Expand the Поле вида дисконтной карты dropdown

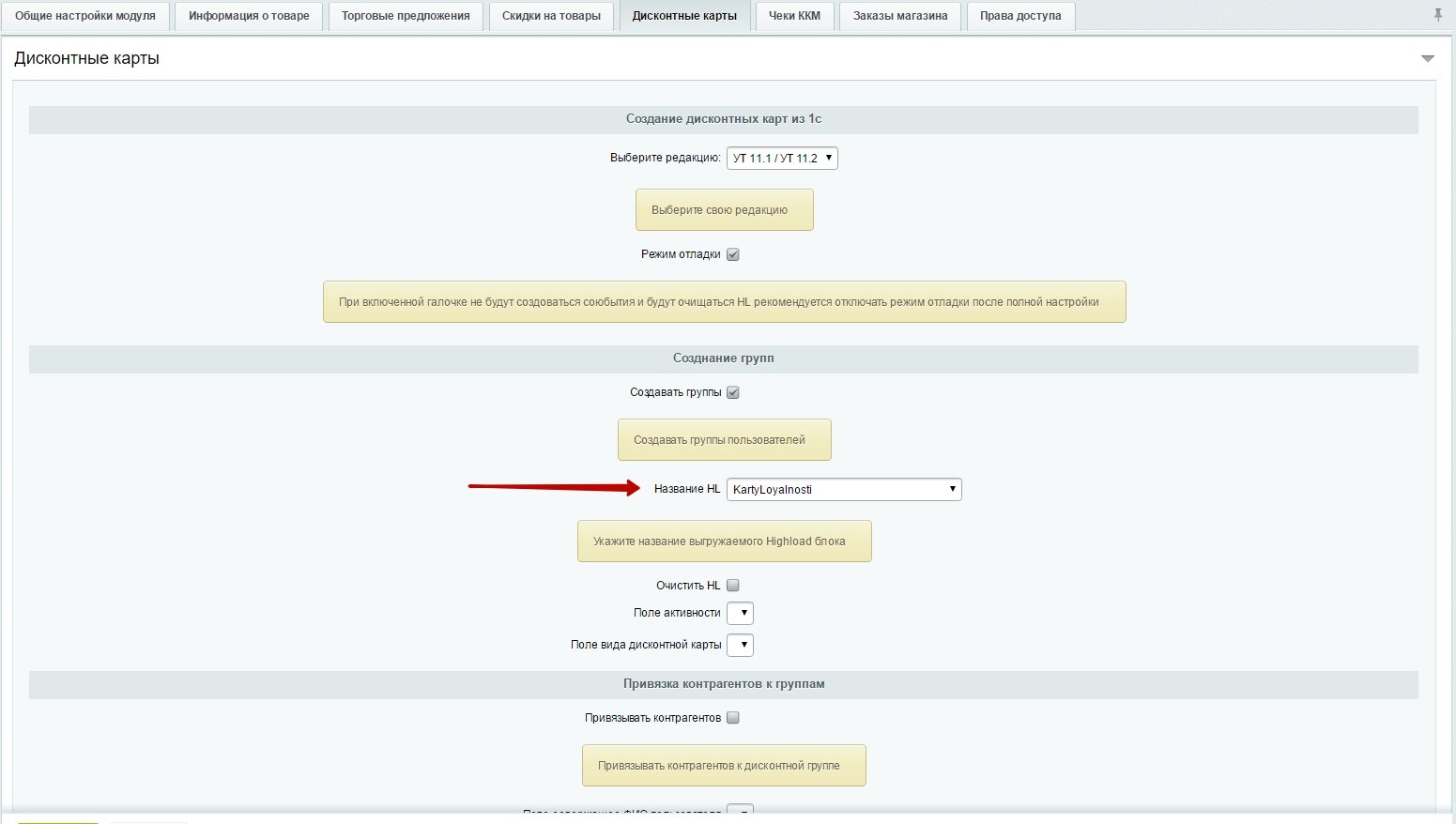pos(741,645)
